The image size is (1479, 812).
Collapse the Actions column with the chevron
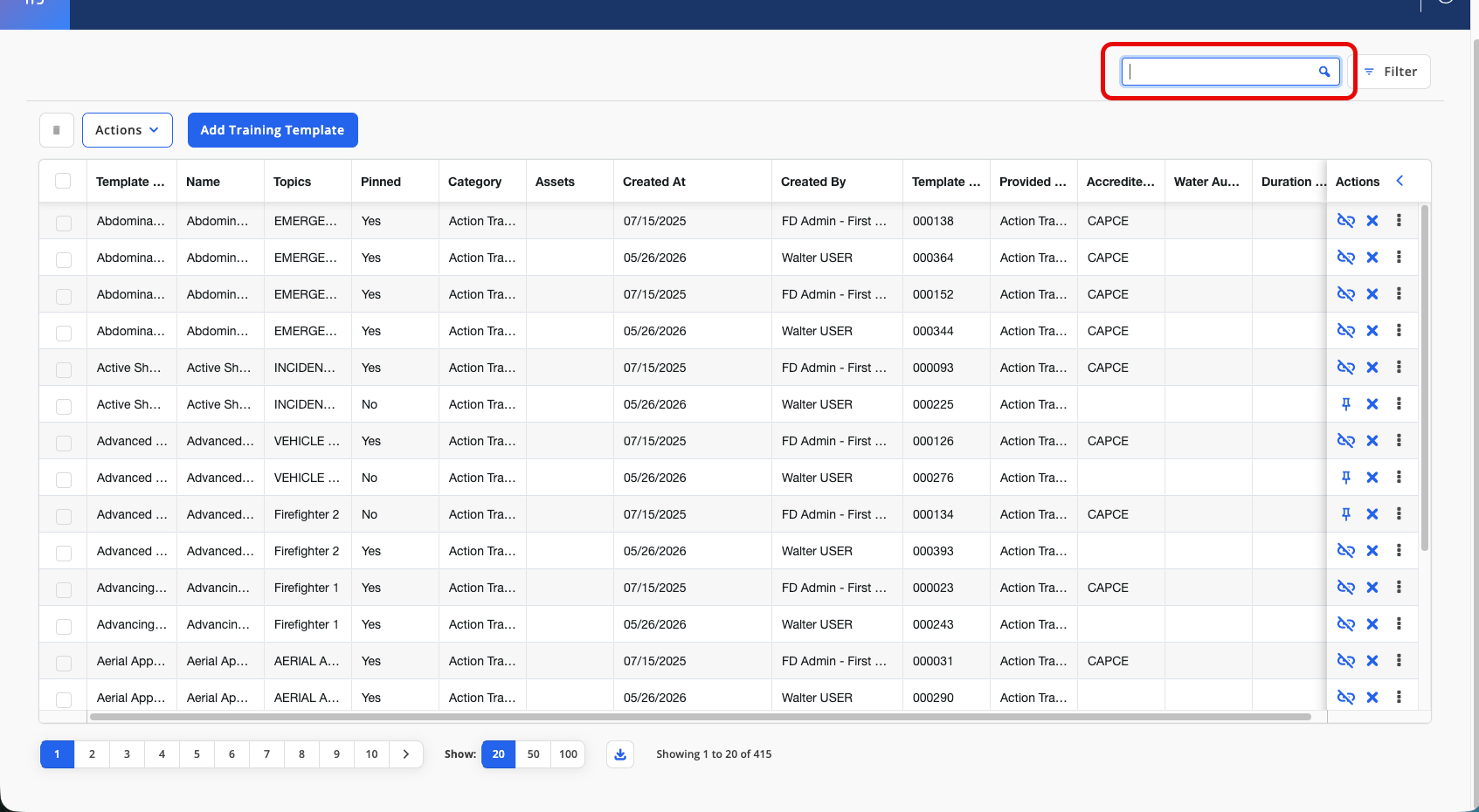tap(1400, 181)
